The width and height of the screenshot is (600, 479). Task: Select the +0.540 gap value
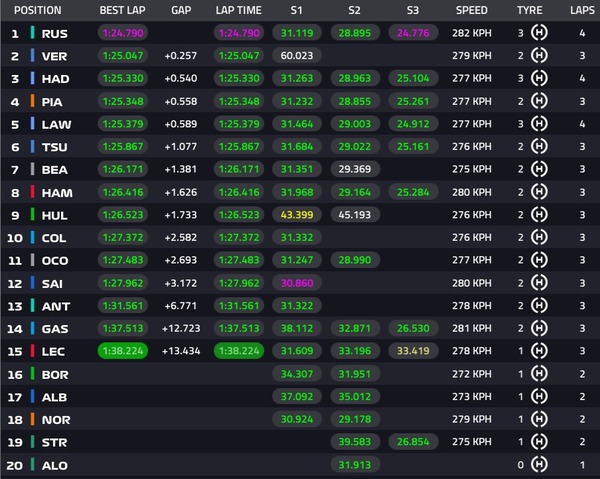coord(181,78)
